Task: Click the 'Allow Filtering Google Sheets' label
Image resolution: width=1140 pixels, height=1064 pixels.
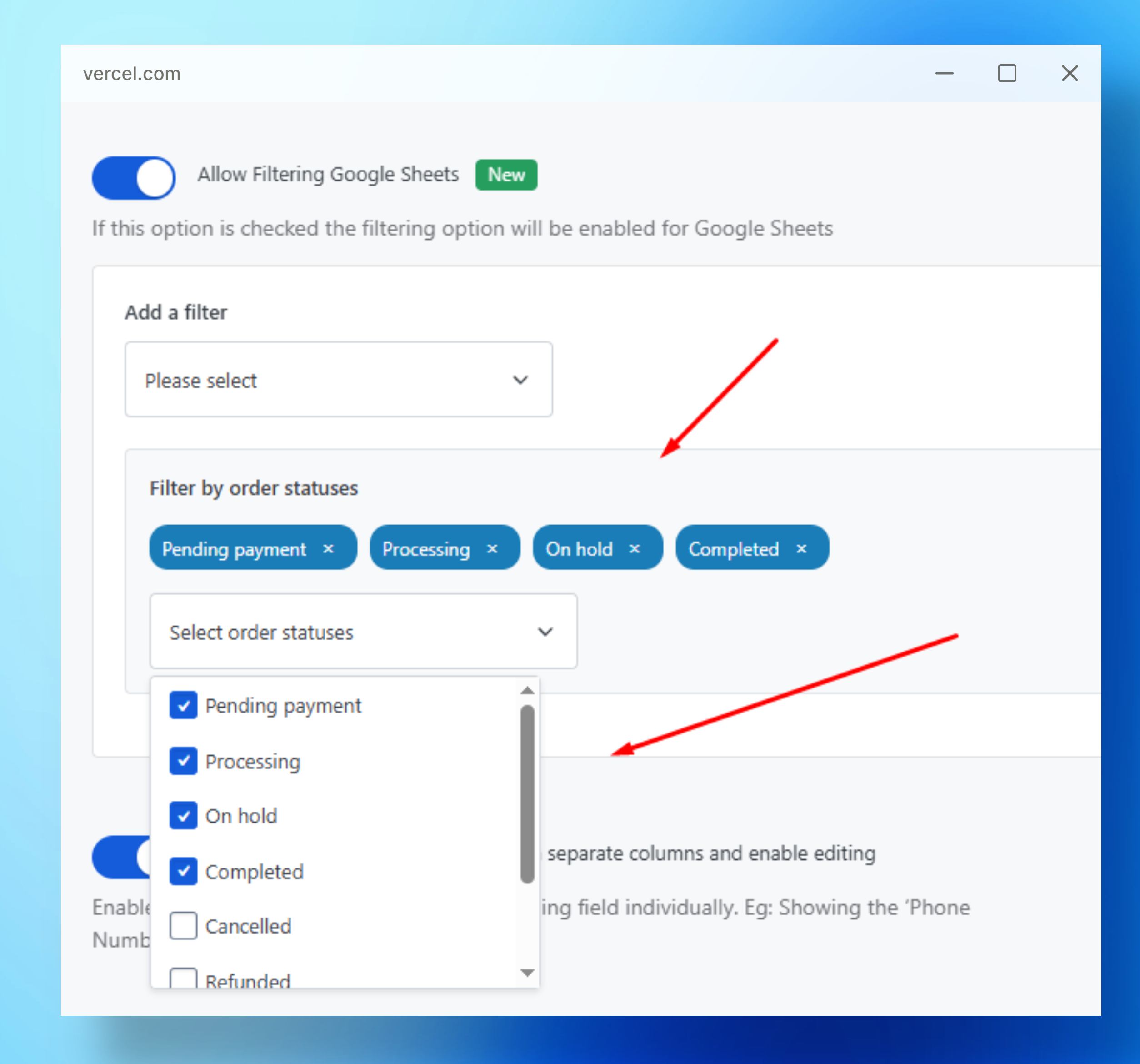Action: (x=328, y=174)
